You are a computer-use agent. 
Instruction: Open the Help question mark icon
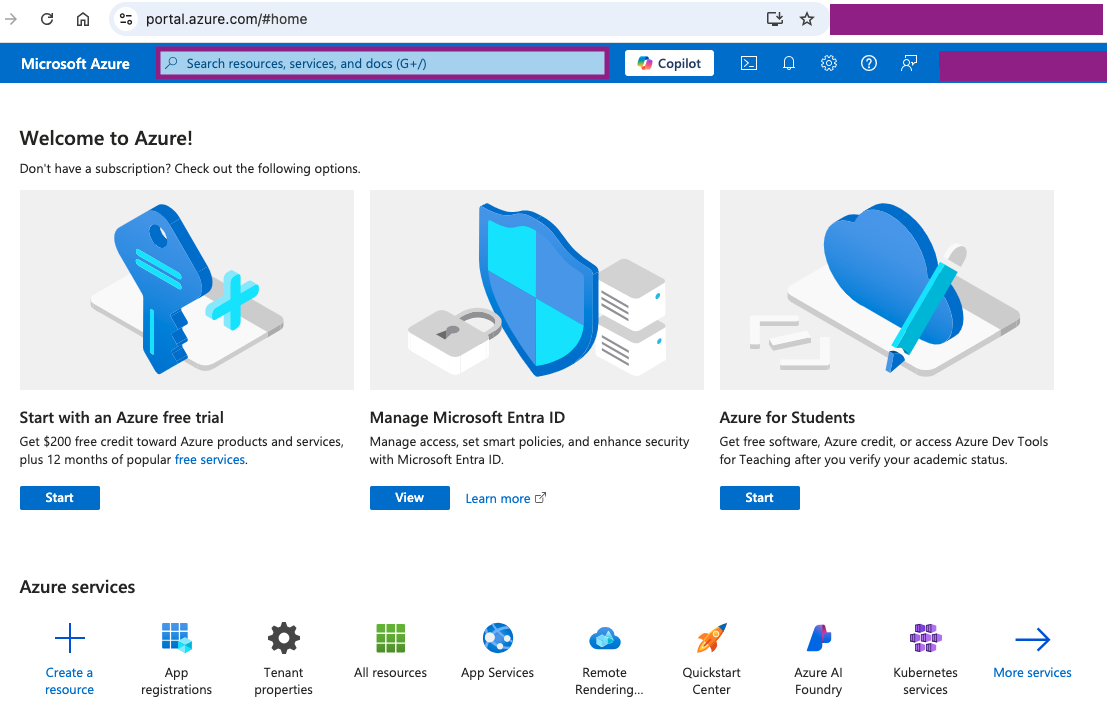(x=869, y=64)
